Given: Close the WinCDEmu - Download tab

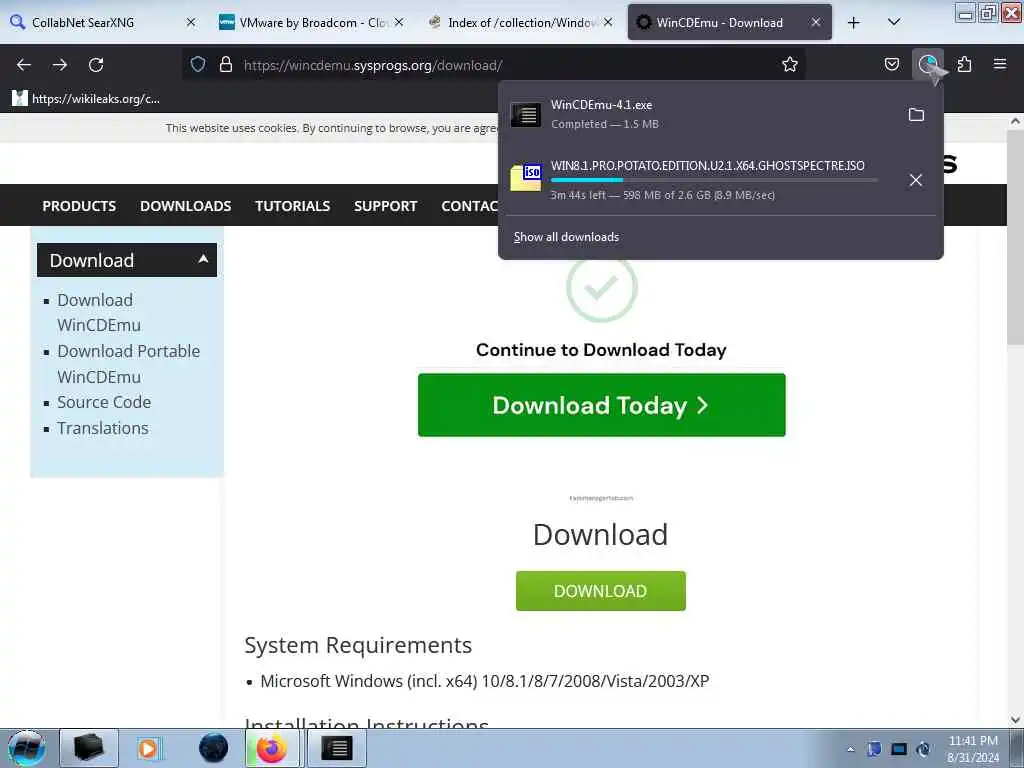Looking at the screenshot, I should pyautogui.click(x=816, y=22).
